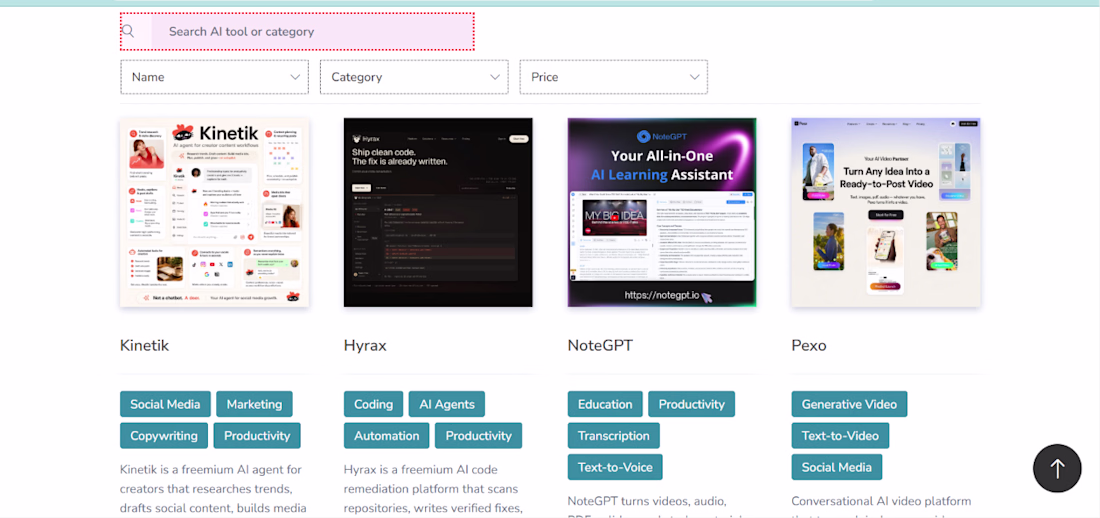The image size is (1100, 518).
Task: Select NoteGPT's Productivity tag
Action: coord(692,404)
